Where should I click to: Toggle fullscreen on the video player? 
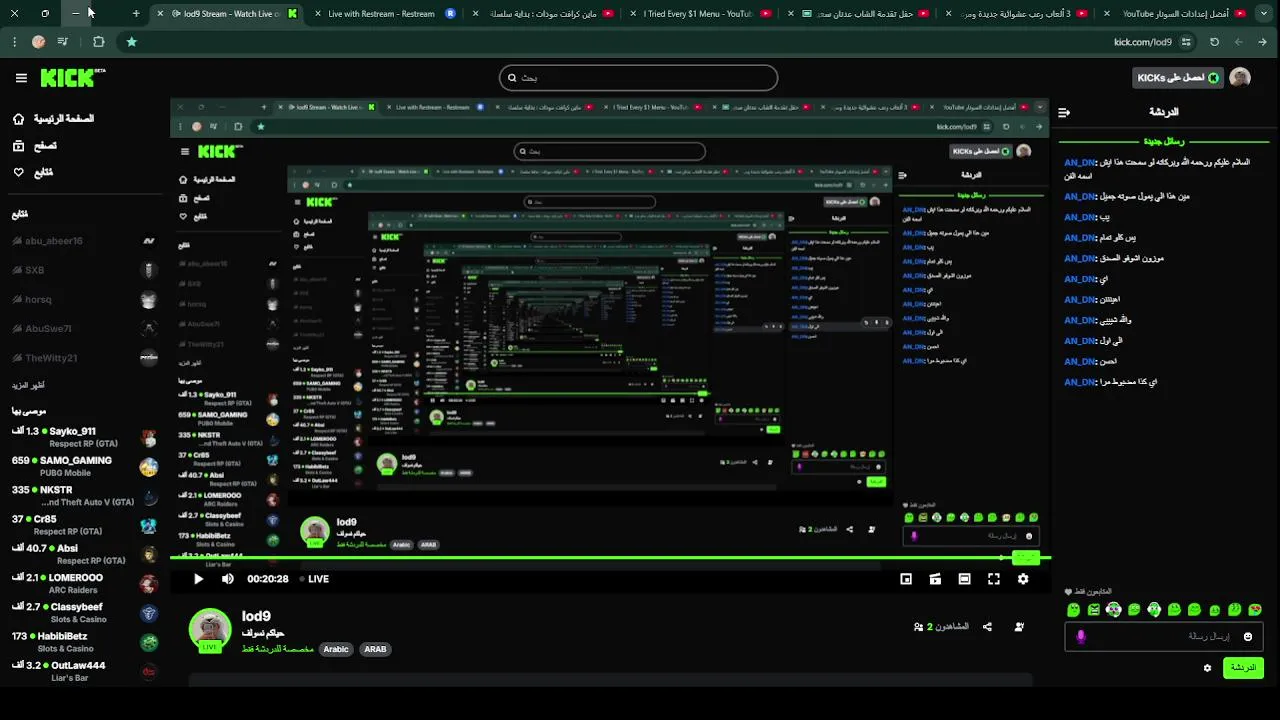tap(994, 579)
